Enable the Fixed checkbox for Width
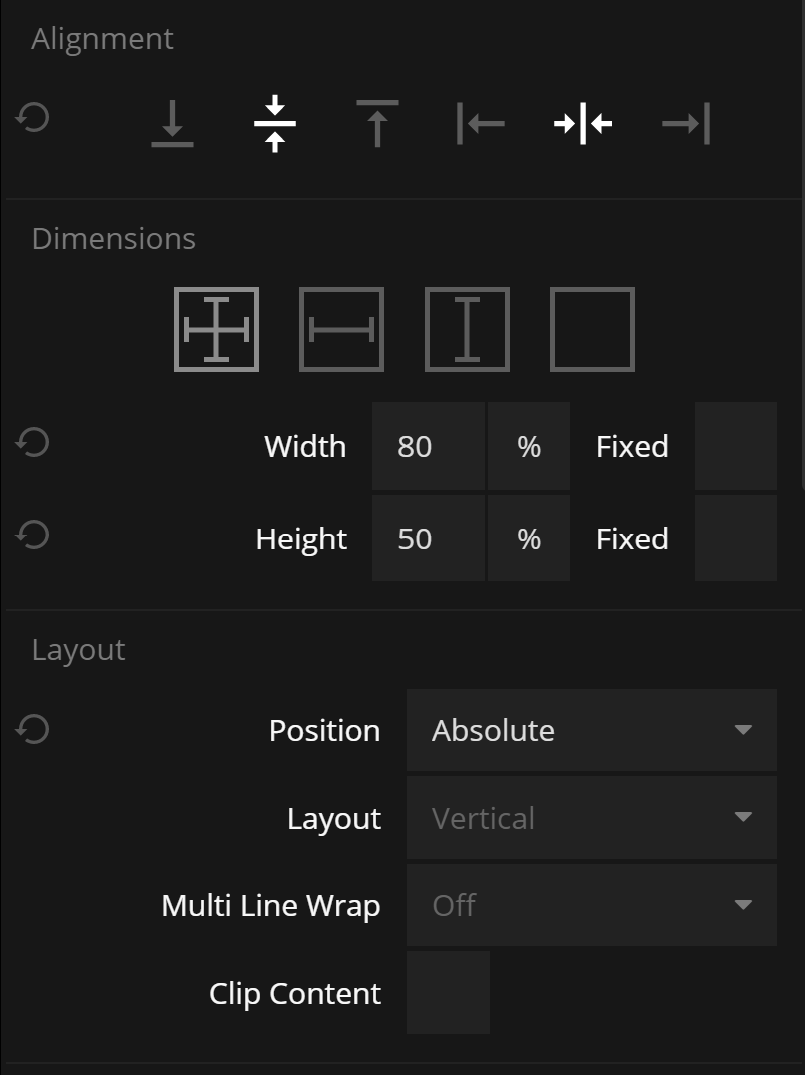Viewport: 805px width, 1075px height. (x=735, y=446)
